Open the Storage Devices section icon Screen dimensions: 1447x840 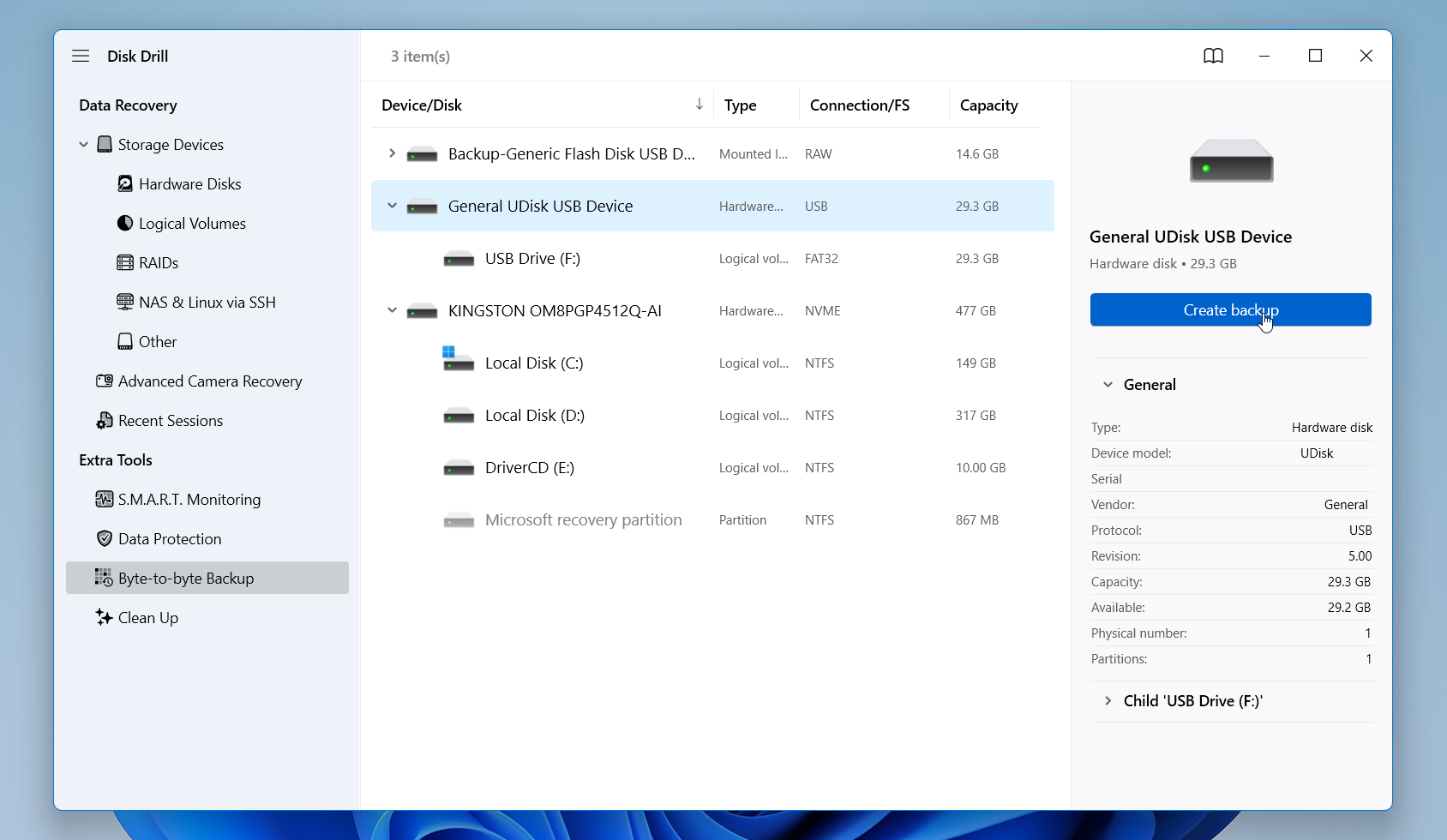click(x=104, y=144)
